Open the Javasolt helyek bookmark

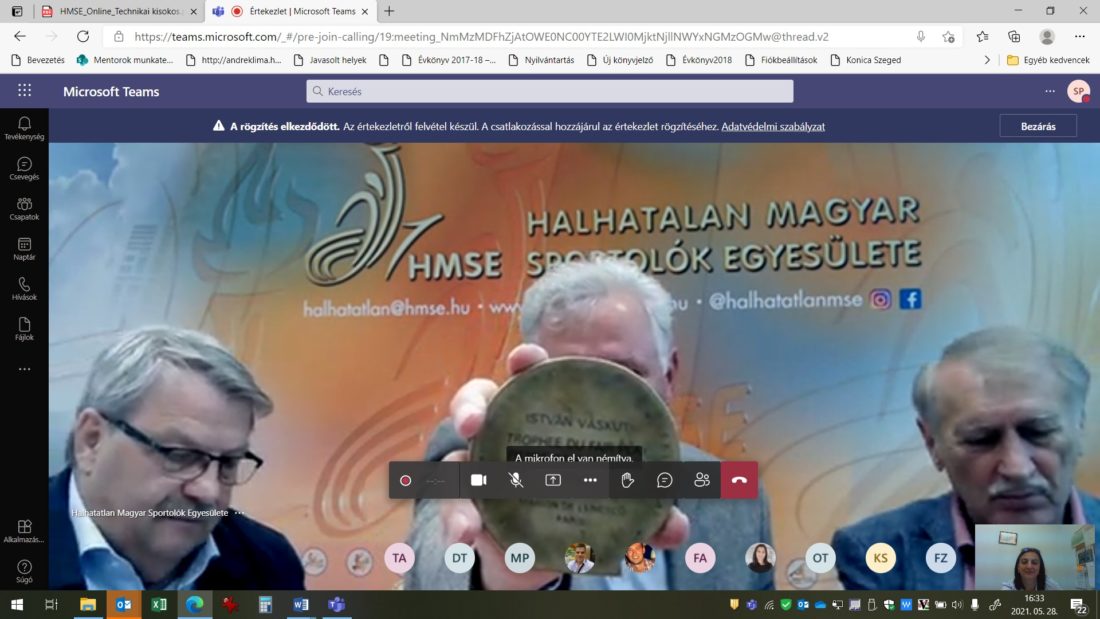coord(330,60)
